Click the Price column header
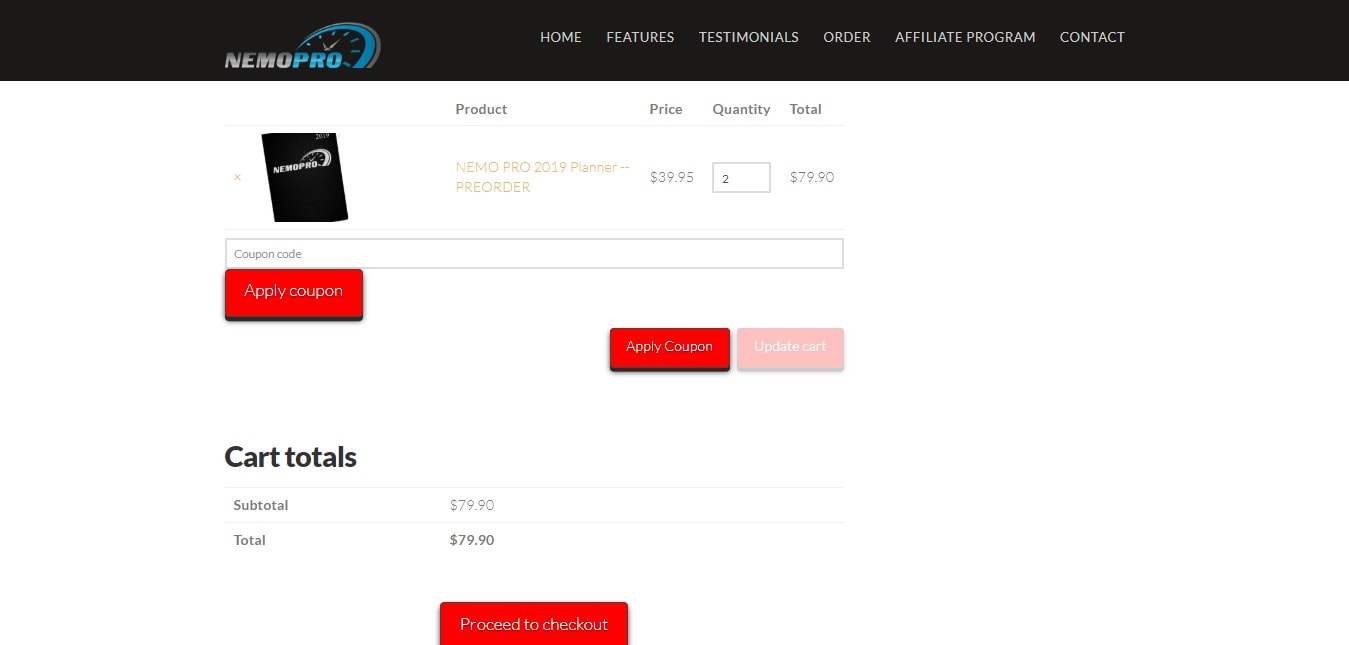Viewport: 1349px width, 645px height. (x=666, y=109)
